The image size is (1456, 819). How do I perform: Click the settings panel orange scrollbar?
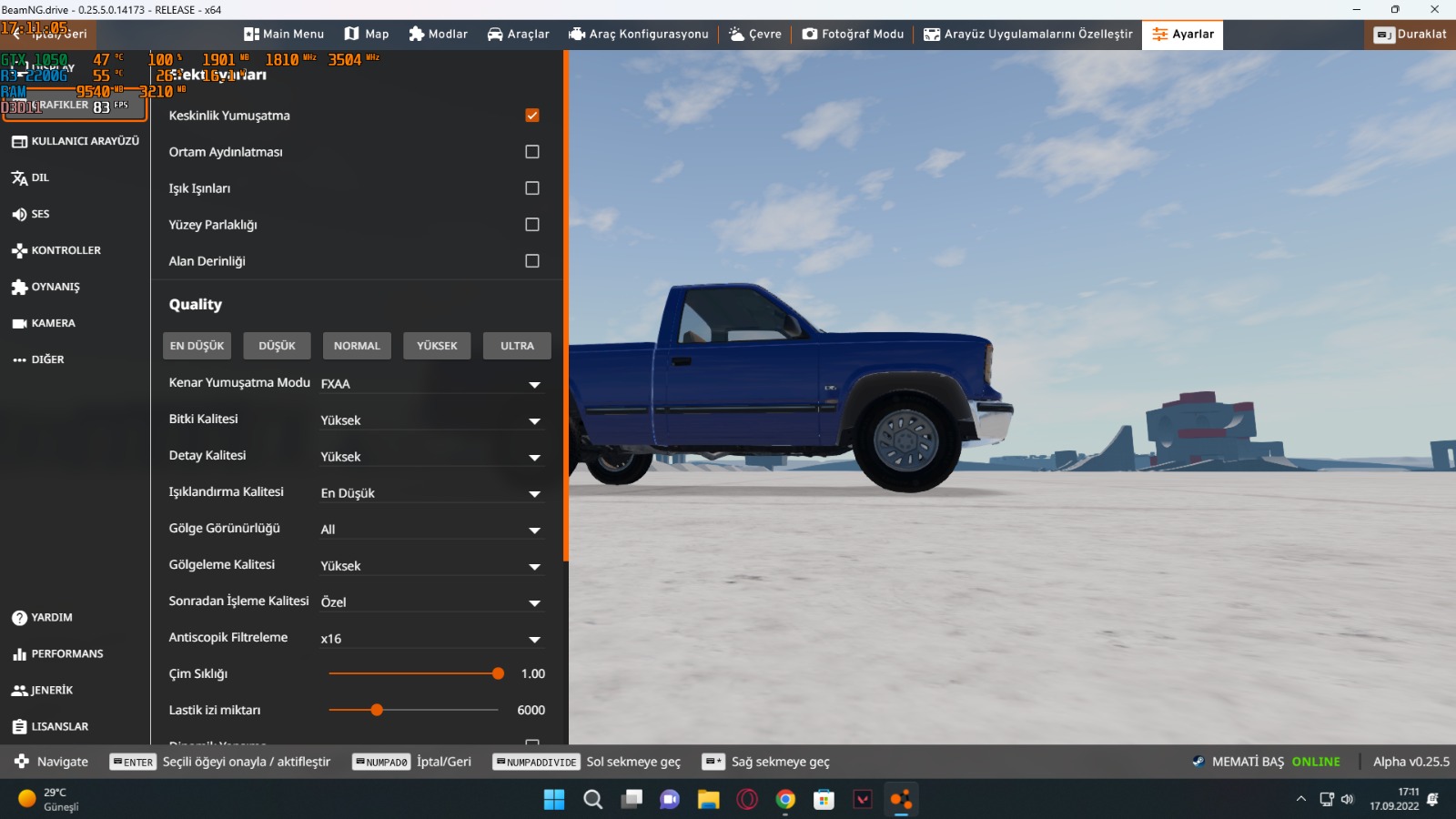click(566, 307)
